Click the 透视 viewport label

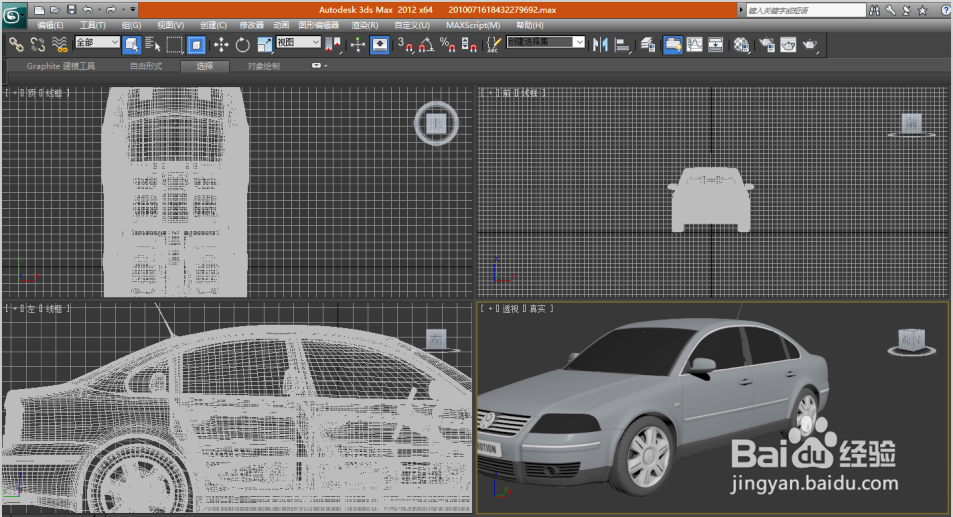[510, 309]
